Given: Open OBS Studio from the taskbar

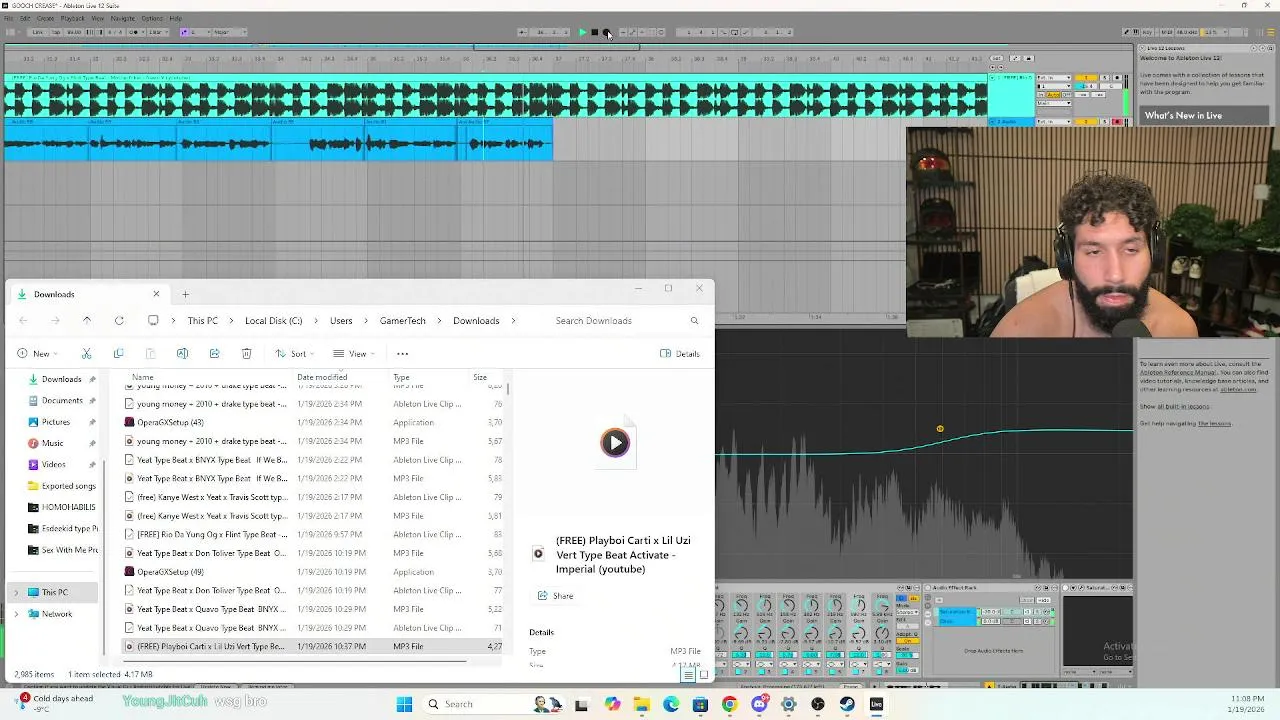Looking at the screenshot, I should click(x=818, y=704).
